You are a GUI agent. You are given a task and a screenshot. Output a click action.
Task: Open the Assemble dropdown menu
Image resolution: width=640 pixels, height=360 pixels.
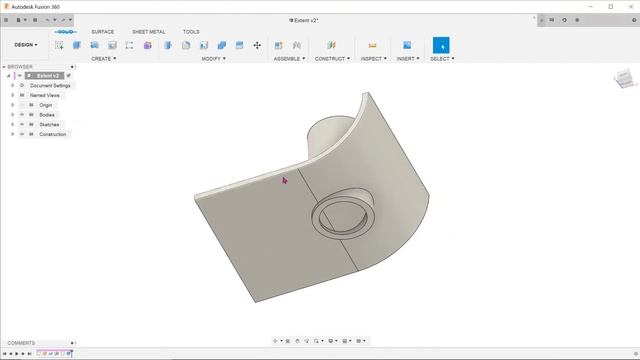coord(289,59)
